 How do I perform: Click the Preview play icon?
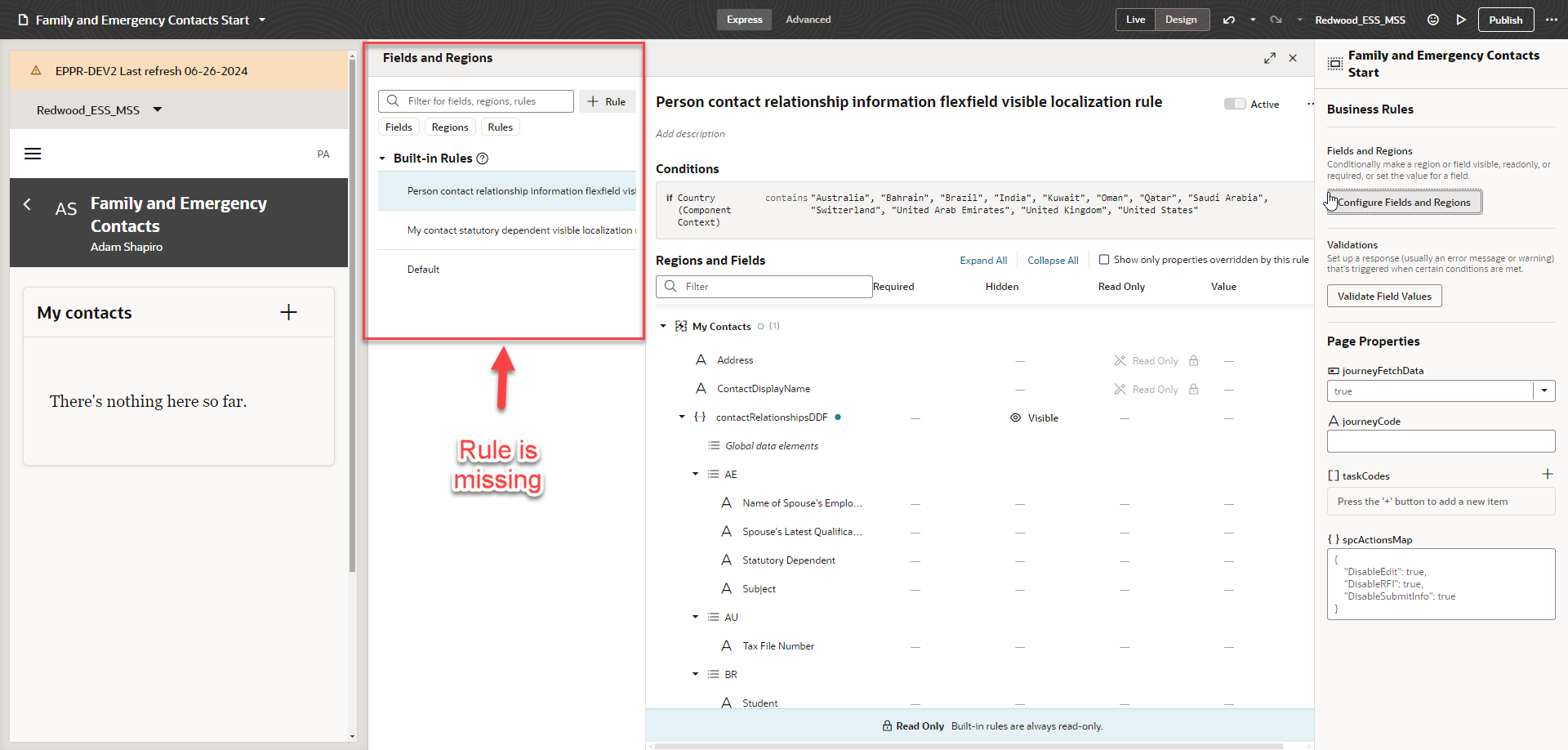point(1461,20)
